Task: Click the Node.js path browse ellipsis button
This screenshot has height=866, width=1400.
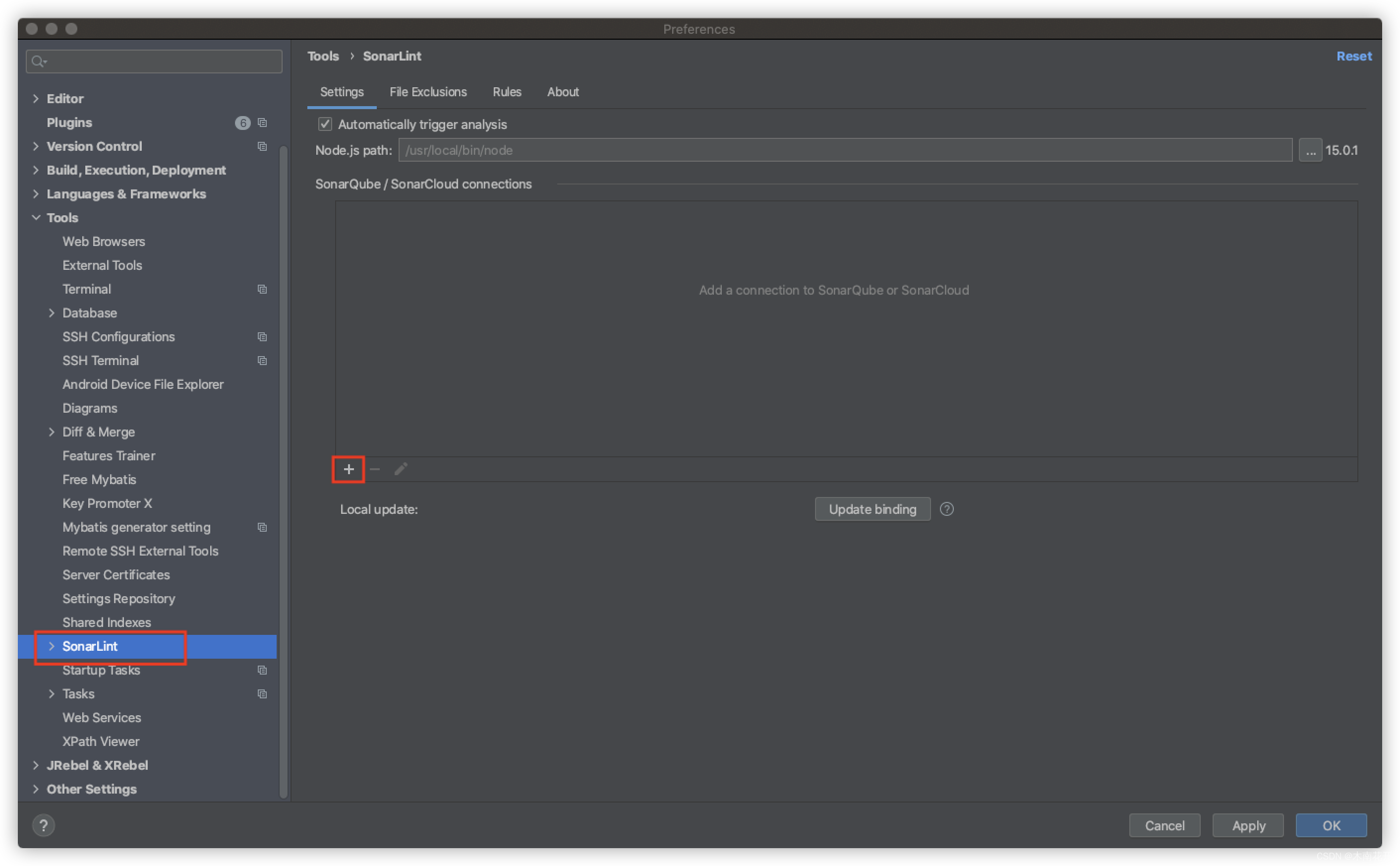Action: click(x=1310, y=151)
